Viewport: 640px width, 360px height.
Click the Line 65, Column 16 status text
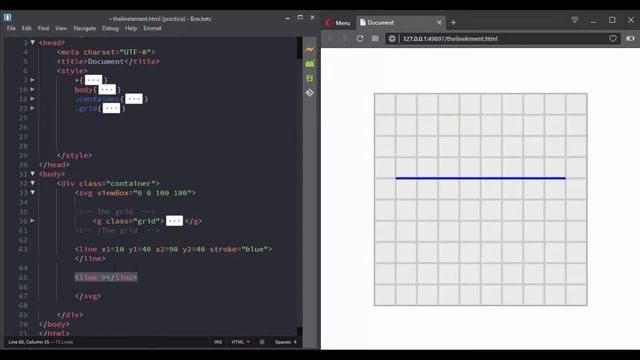pos(29,342)
